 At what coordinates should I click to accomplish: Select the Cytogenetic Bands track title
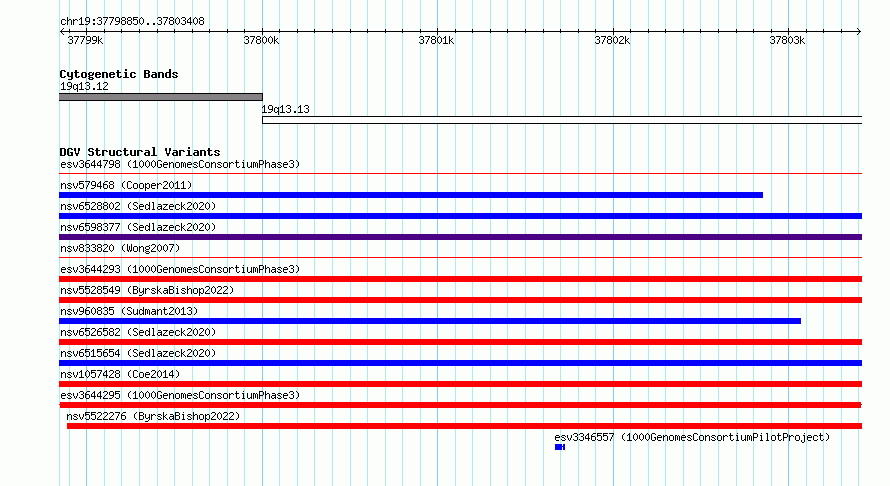coord(119,74)
